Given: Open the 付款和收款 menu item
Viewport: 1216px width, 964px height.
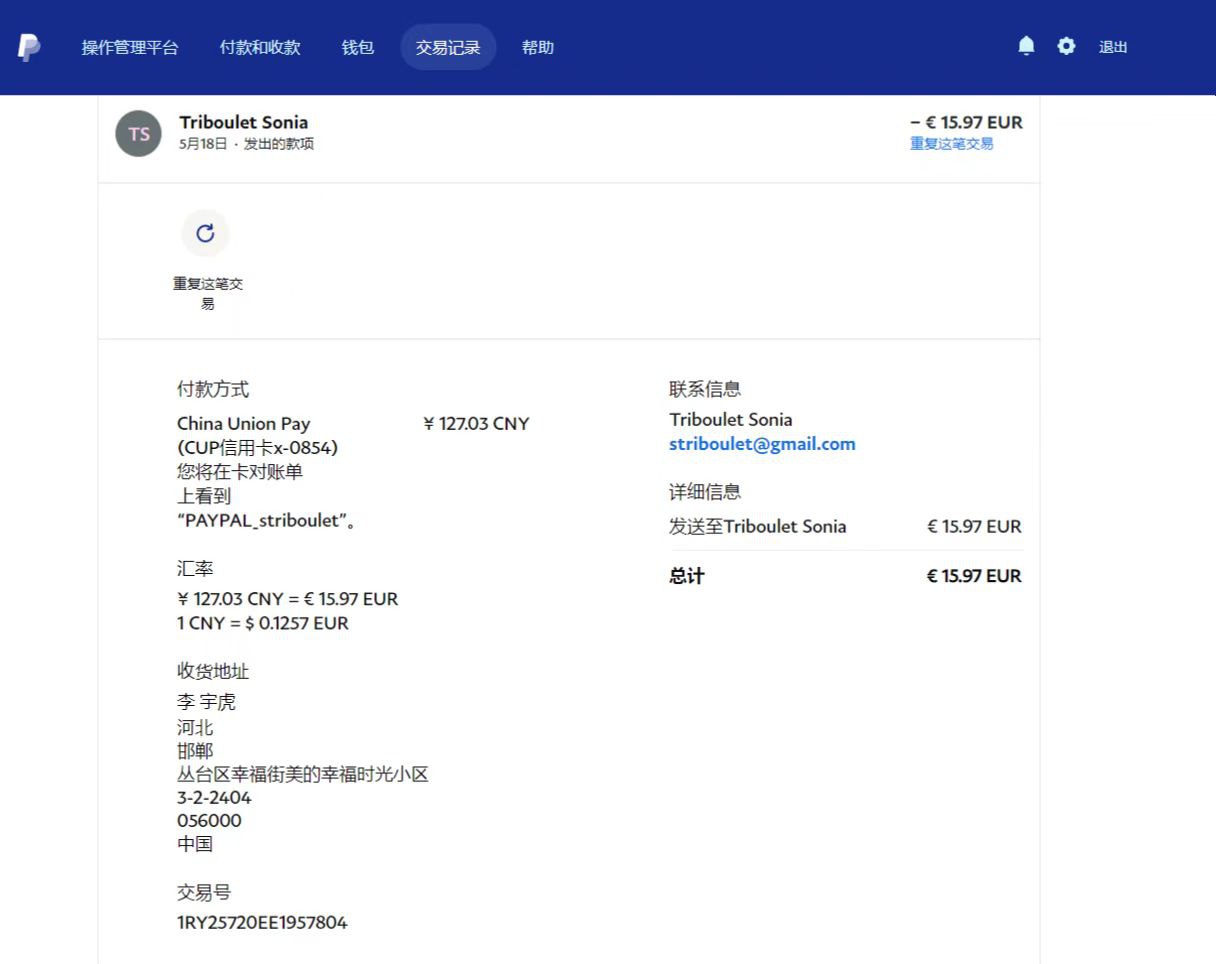Looking at the screenshot, I should [260, 47].
